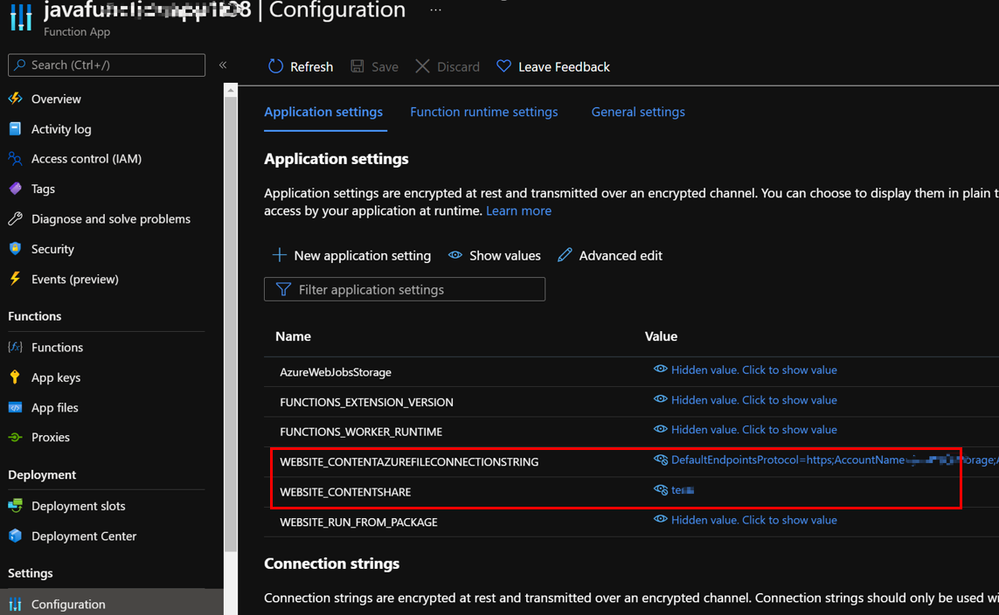Click the Discard X icon
The width and height of the screenshot is (999, 615).
(422, 66)
